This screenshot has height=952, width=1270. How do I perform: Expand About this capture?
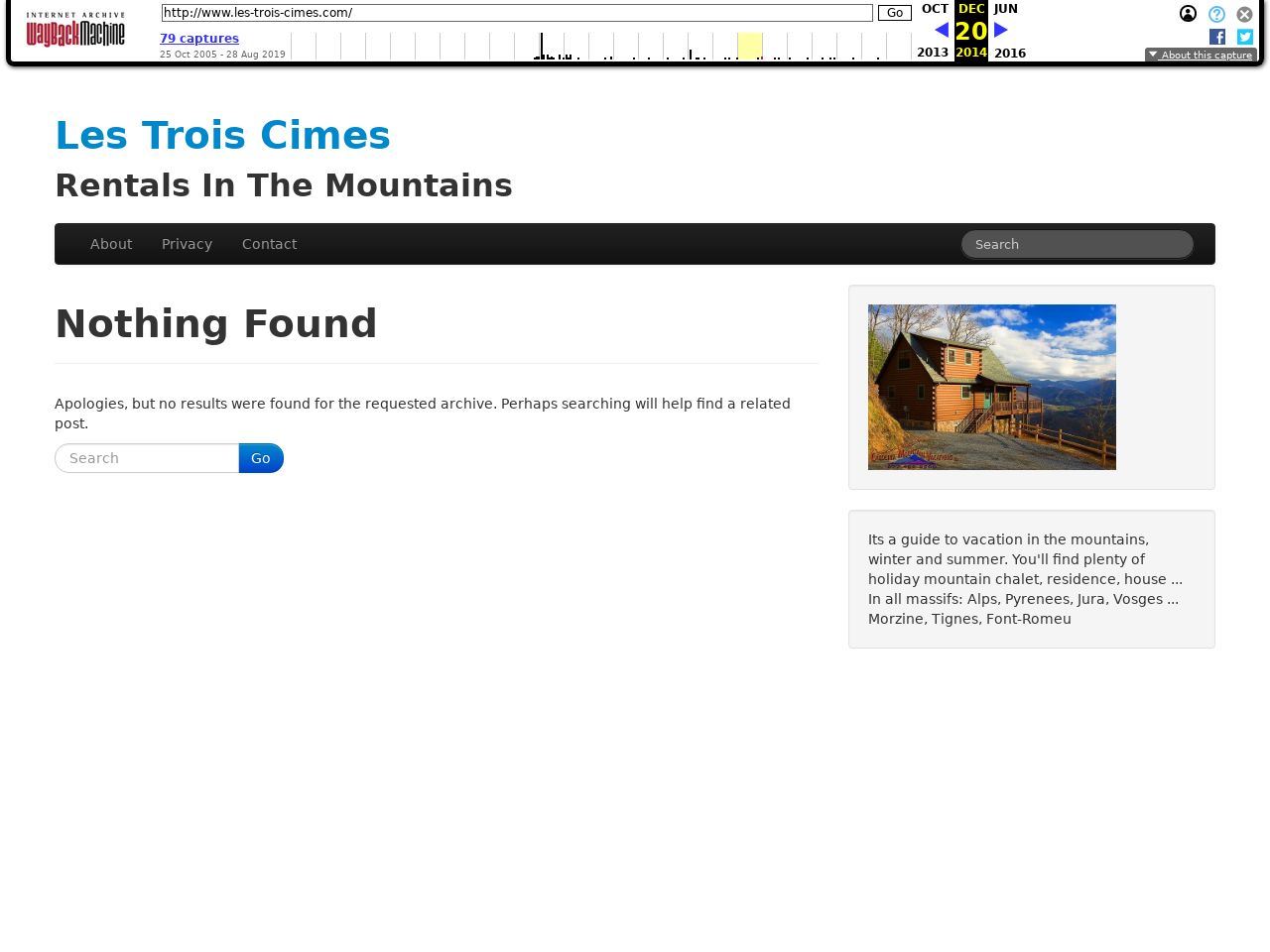coord(1201,56)
